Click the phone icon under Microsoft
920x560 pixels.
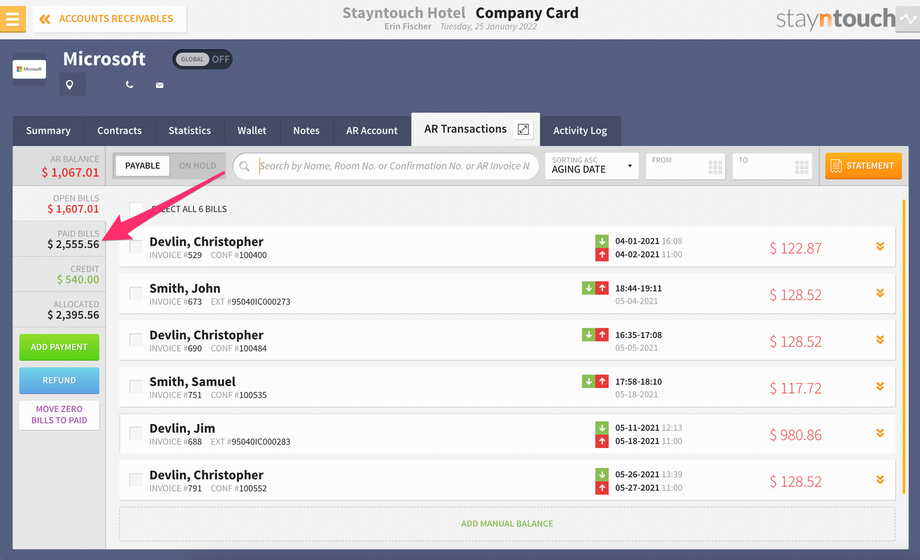pos(130,85)
